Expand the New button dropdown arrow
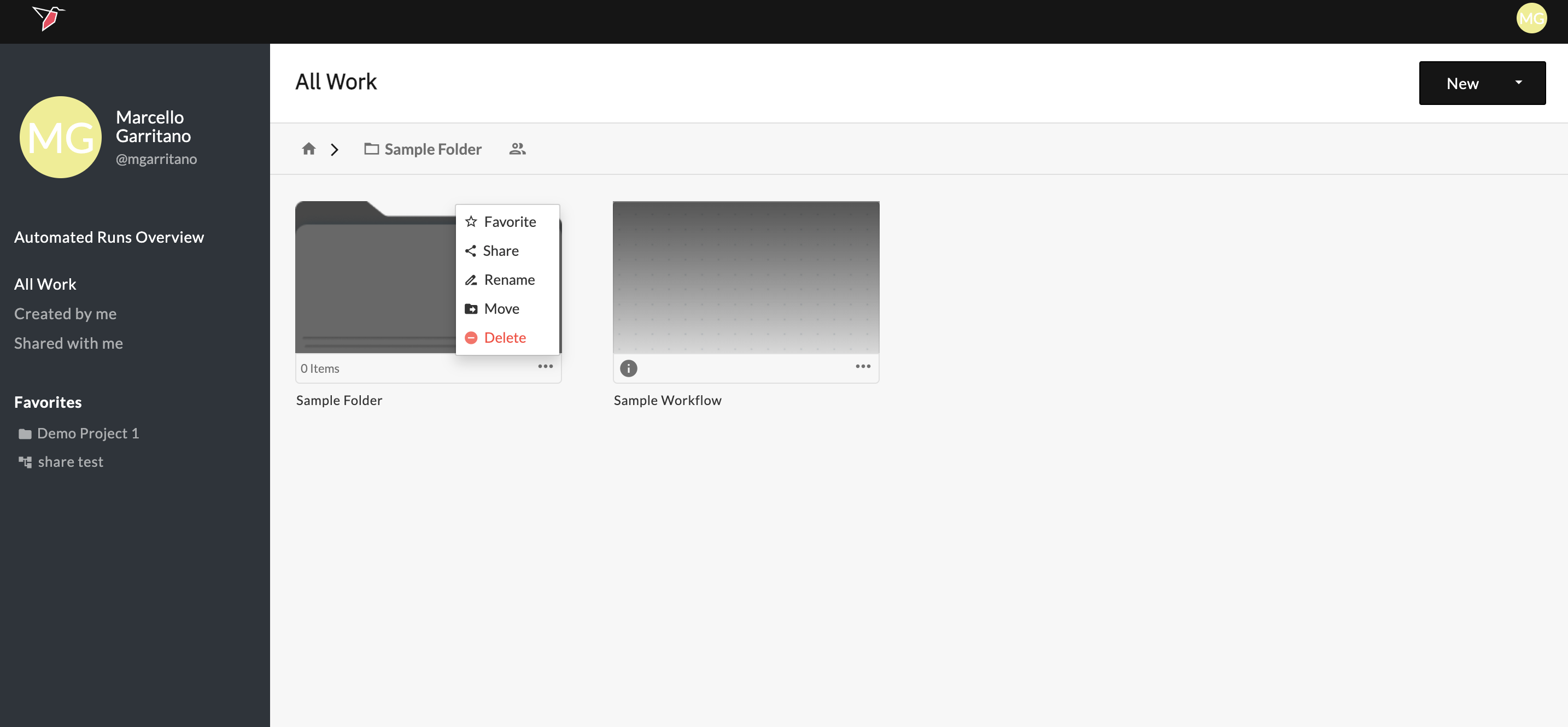1568x727 pixels. click(1518, 83)
